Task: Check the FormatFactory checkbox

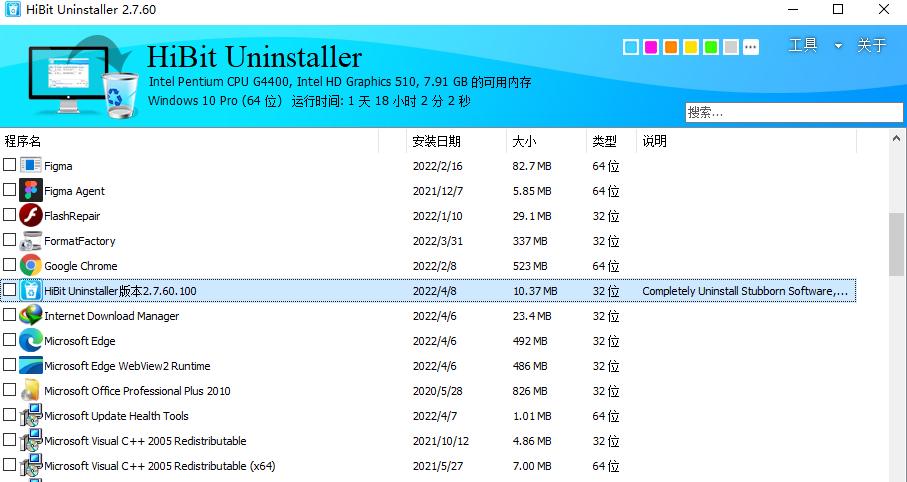Action: 9,239
